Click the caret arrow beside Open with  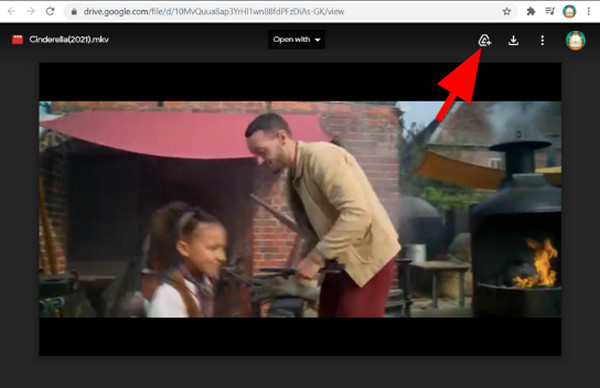coord(317,40)
